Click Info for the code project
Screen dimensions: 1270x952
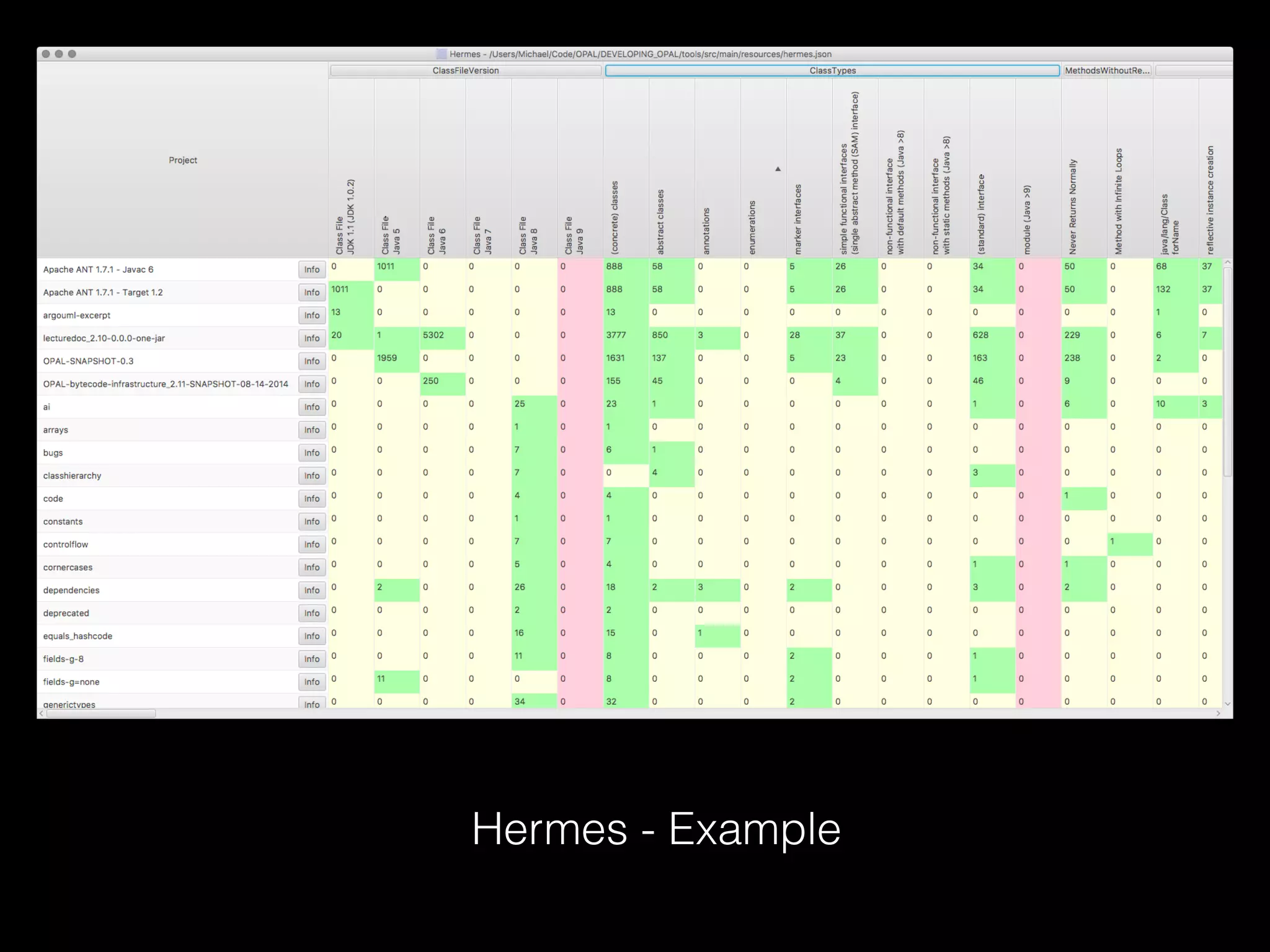[x=312, y=499]
